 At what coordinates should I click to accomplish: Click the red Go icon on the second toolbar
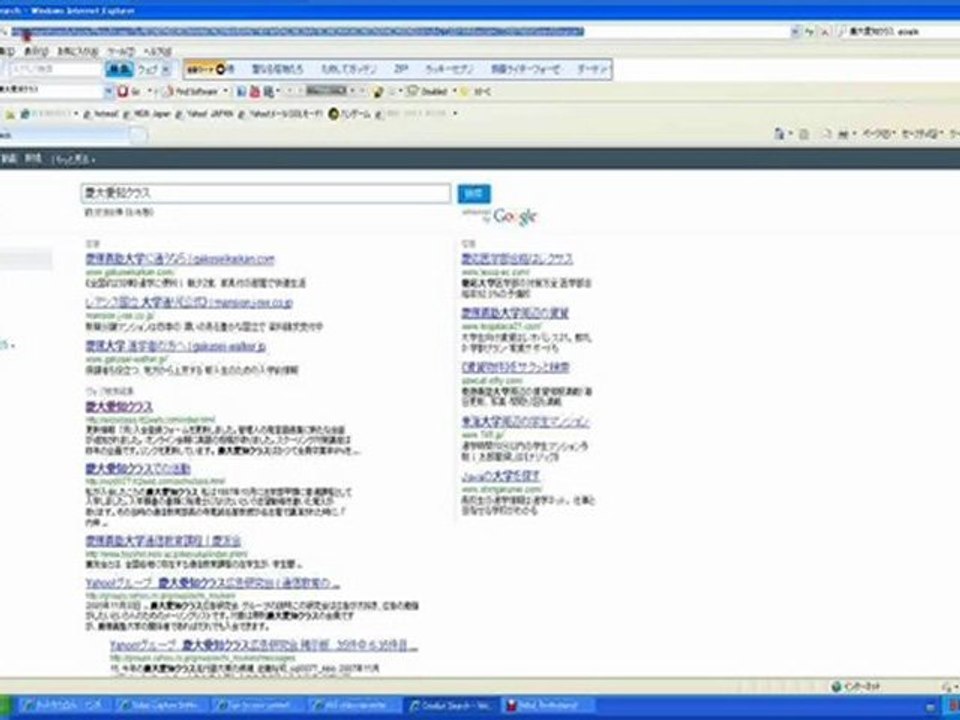(123, 92)
